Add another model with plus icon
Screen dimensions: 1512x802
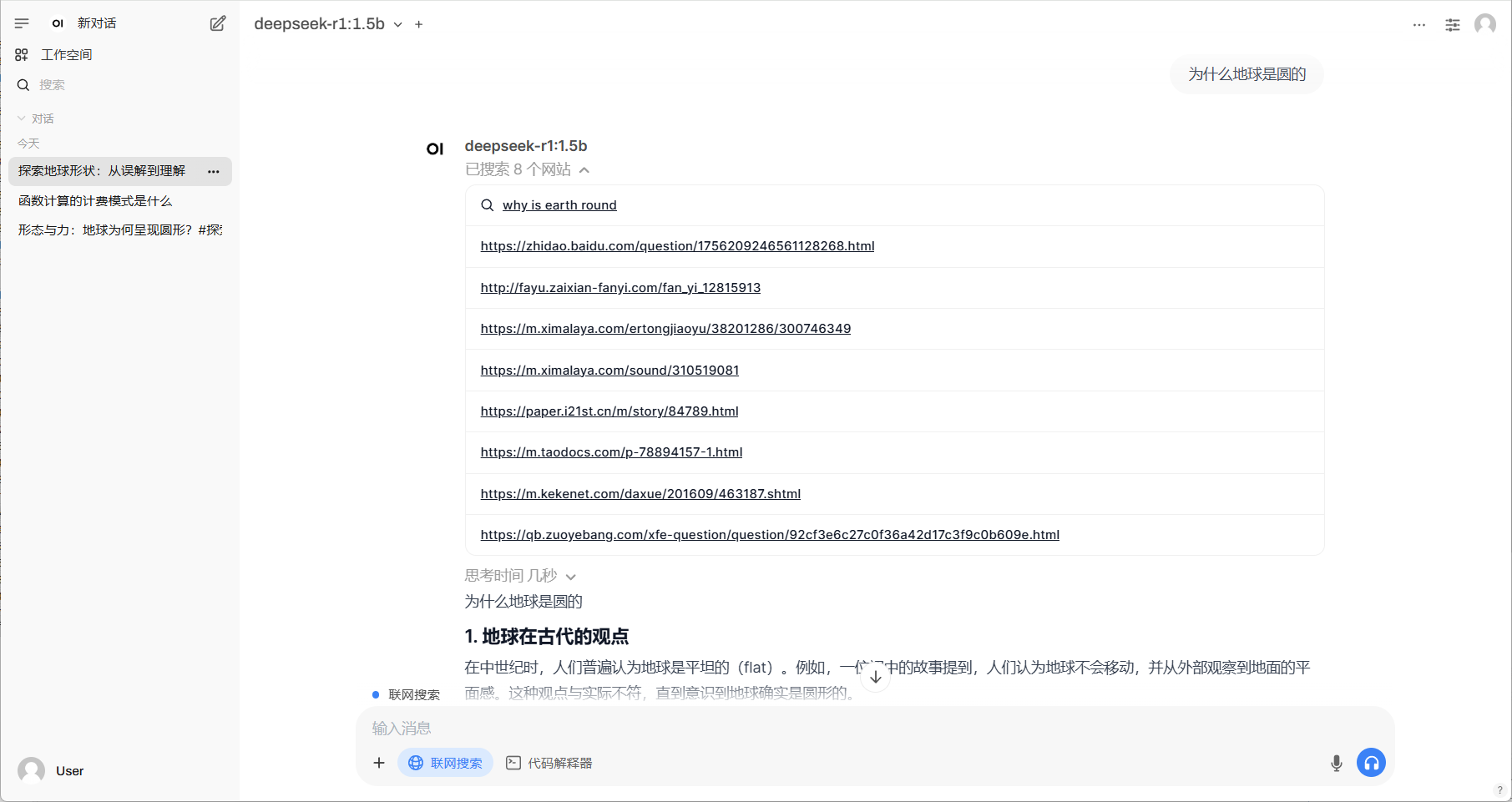419,24
